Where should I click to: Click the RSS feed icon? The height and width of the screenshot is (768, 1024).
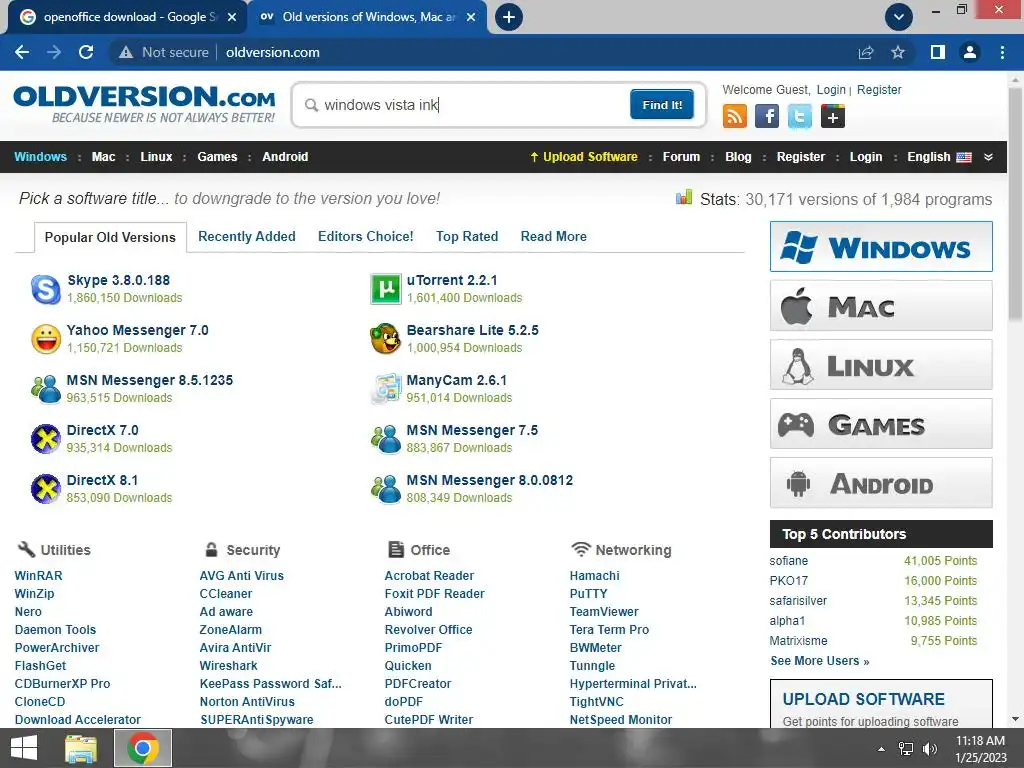(735, 117)
